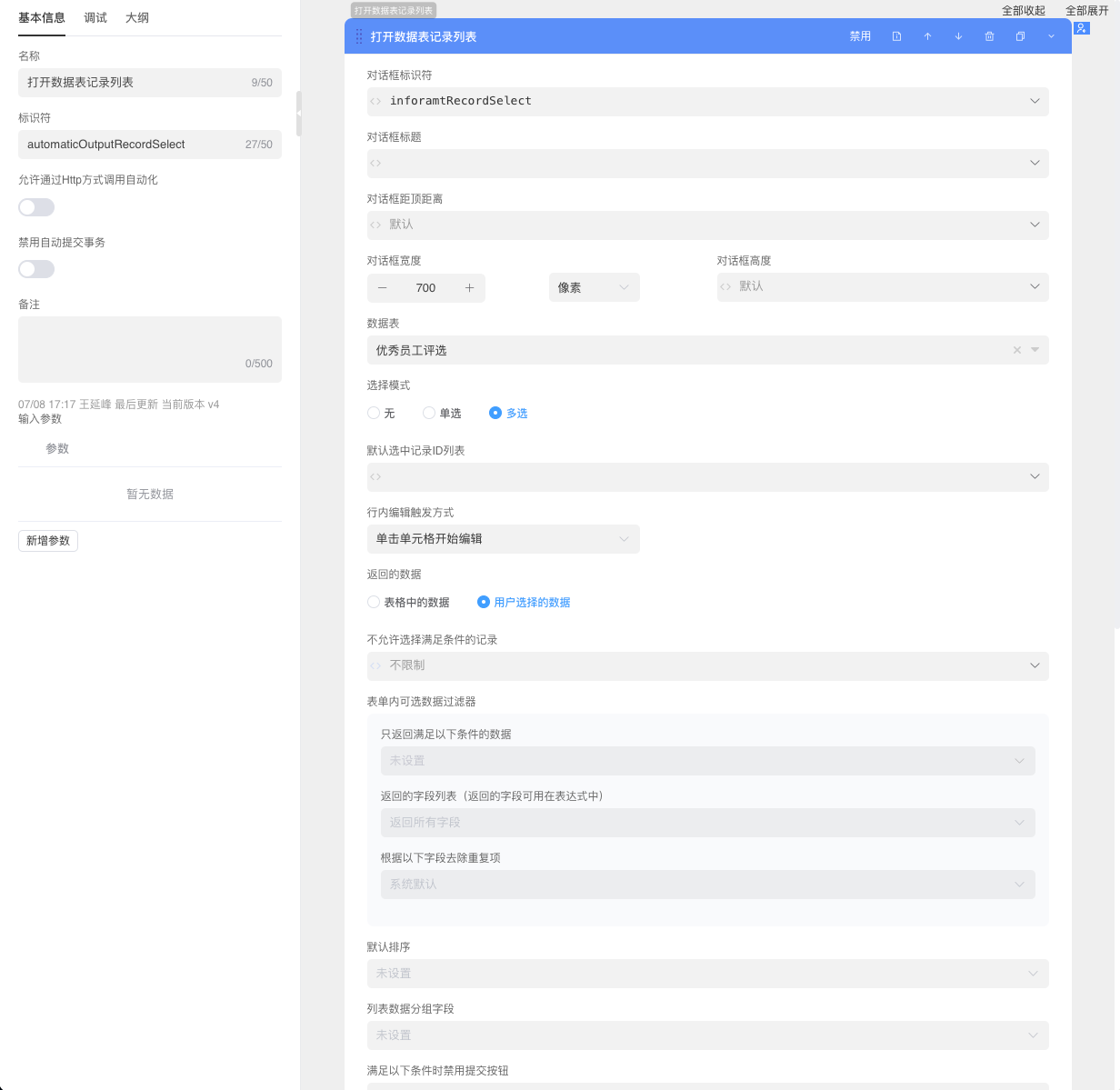
Task: Click the user icon beside the blue header
Action: (1081, 28)
